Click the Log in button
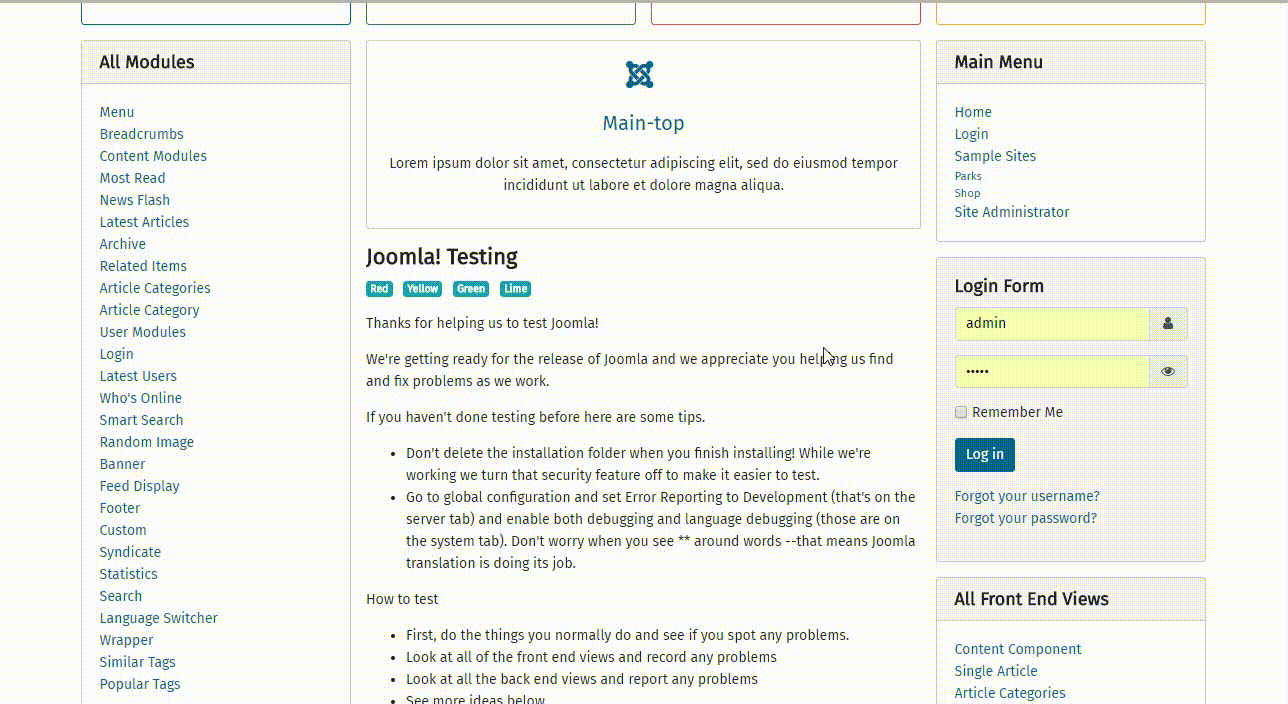The image size is (1288, 704). (x=985, y=455)
